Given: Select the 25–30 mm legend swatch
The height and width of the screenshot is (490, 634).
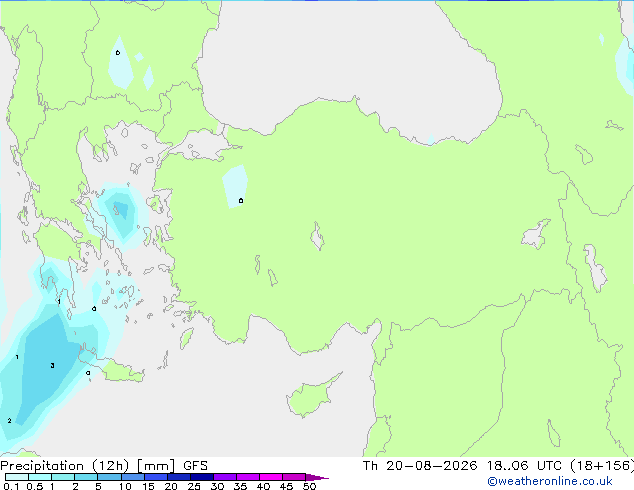Looking at the screenshot, I should coord(201,477).
